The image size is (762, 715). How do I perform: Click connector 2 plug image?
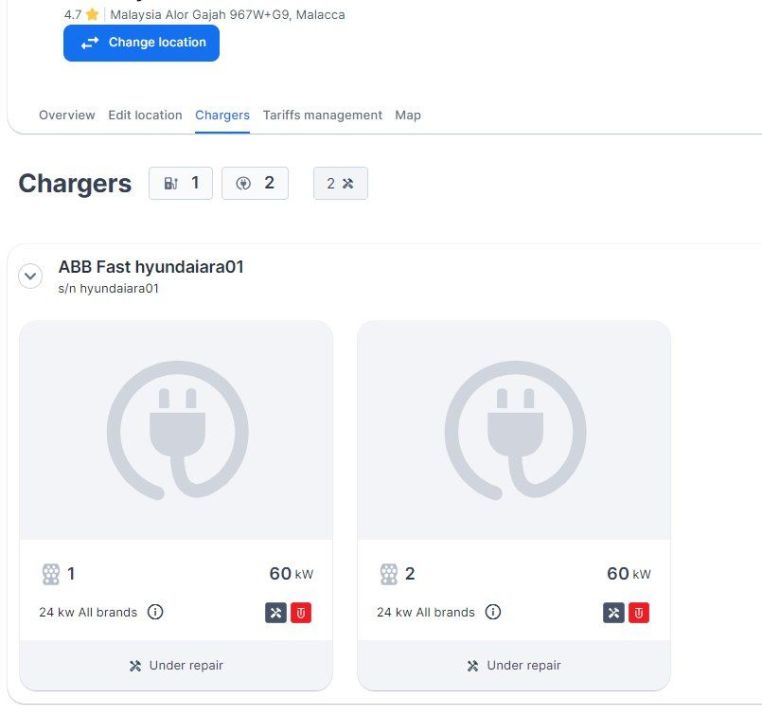coord(514,430)
